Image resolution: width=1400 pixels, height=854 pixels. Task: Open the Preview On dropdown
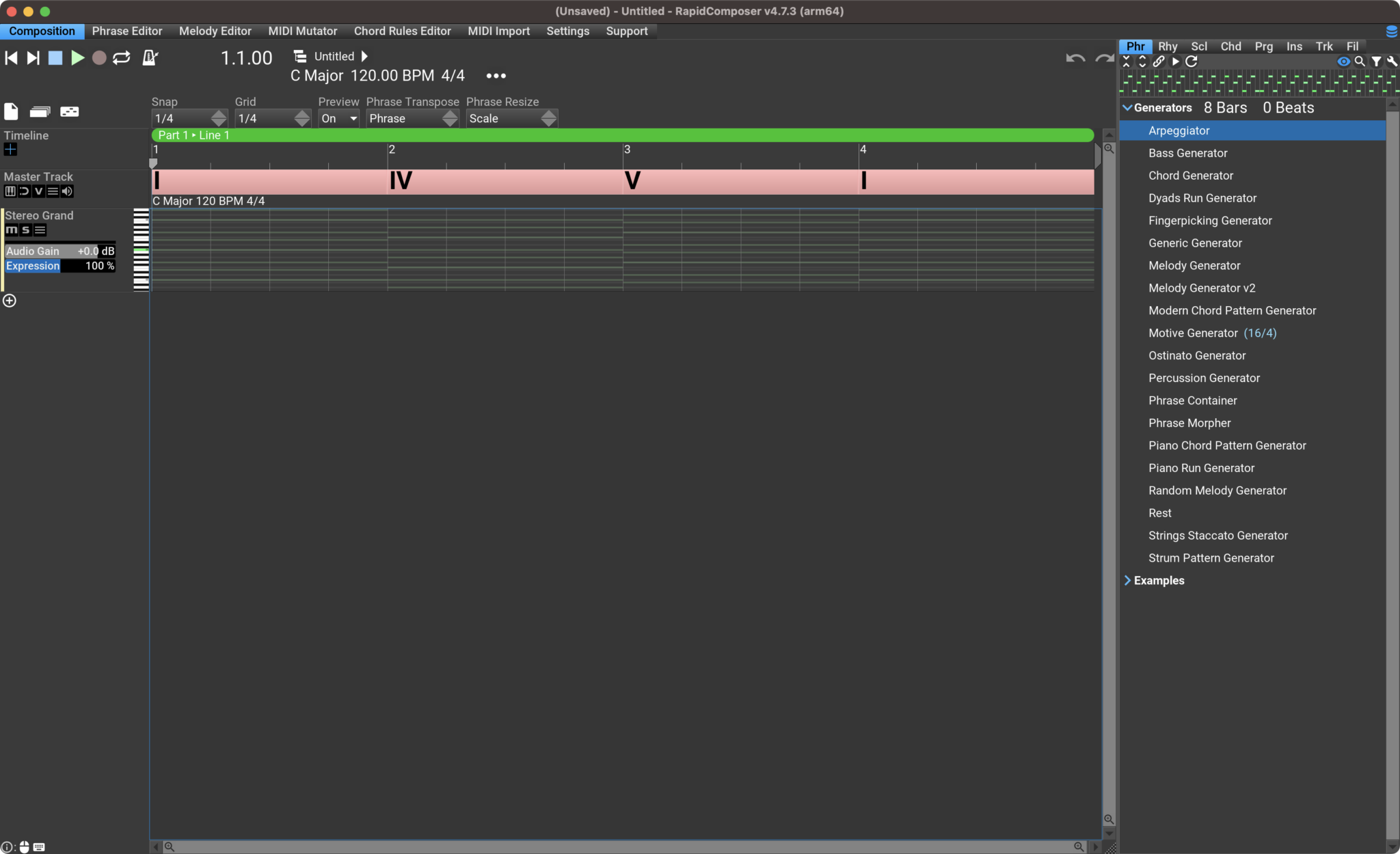[339, 118]
